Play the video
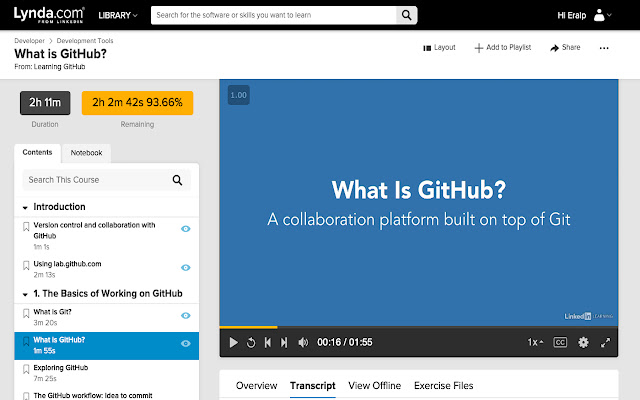The width and height of the screenshot is (640, 400). point(233,342)
